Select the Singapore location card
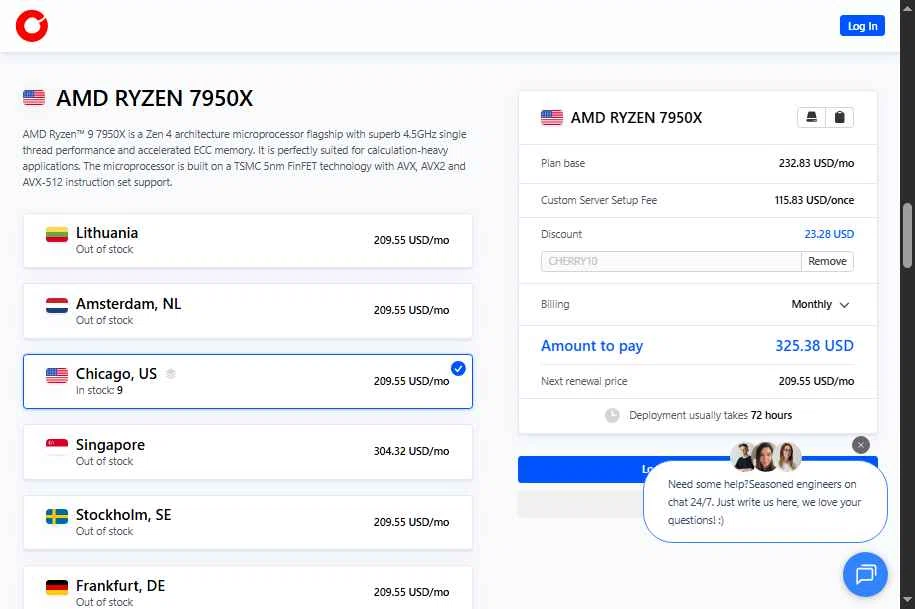Image resolution: width=915 pixels, height=609 pixels. pos(247,452)
